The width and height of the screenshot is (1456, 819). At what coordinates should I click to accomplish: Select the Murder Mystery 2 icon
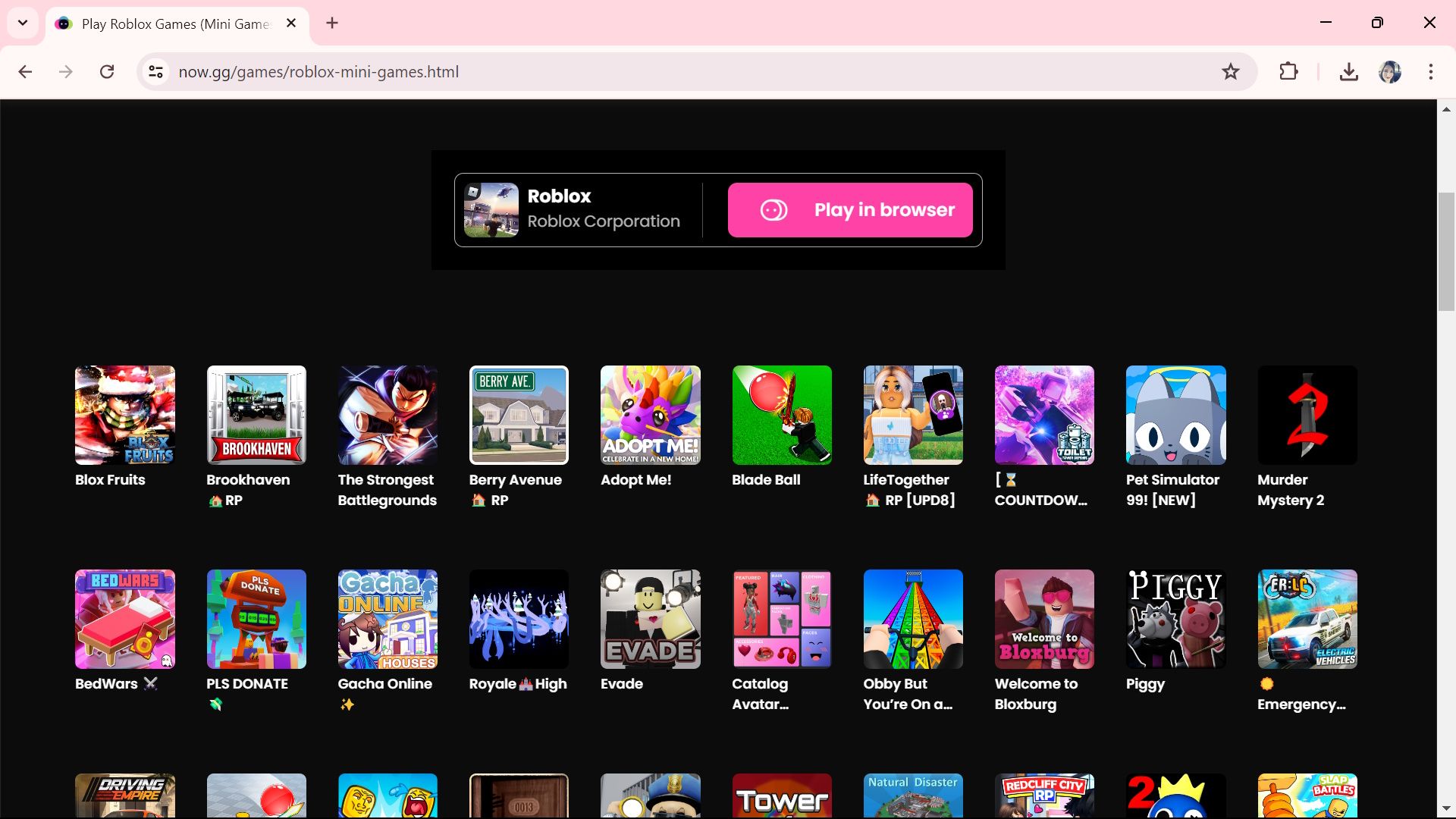[x=1307, y=415]
